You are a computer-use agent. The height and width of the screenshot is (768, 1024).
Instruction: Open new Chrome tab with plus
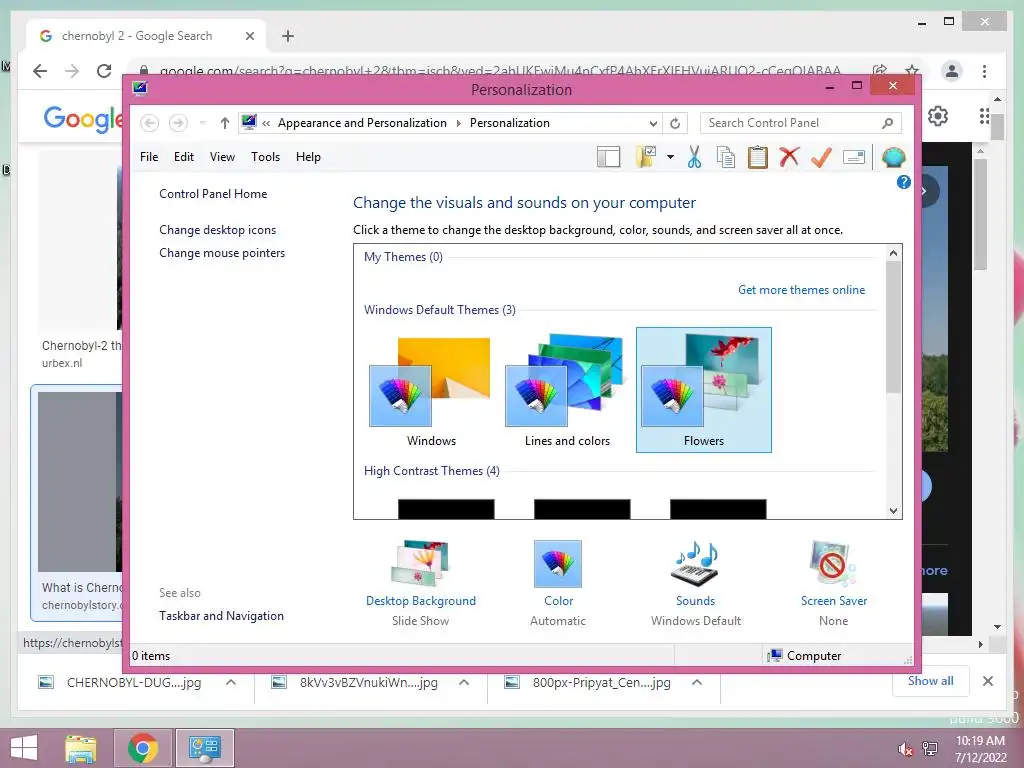(288, 36)
